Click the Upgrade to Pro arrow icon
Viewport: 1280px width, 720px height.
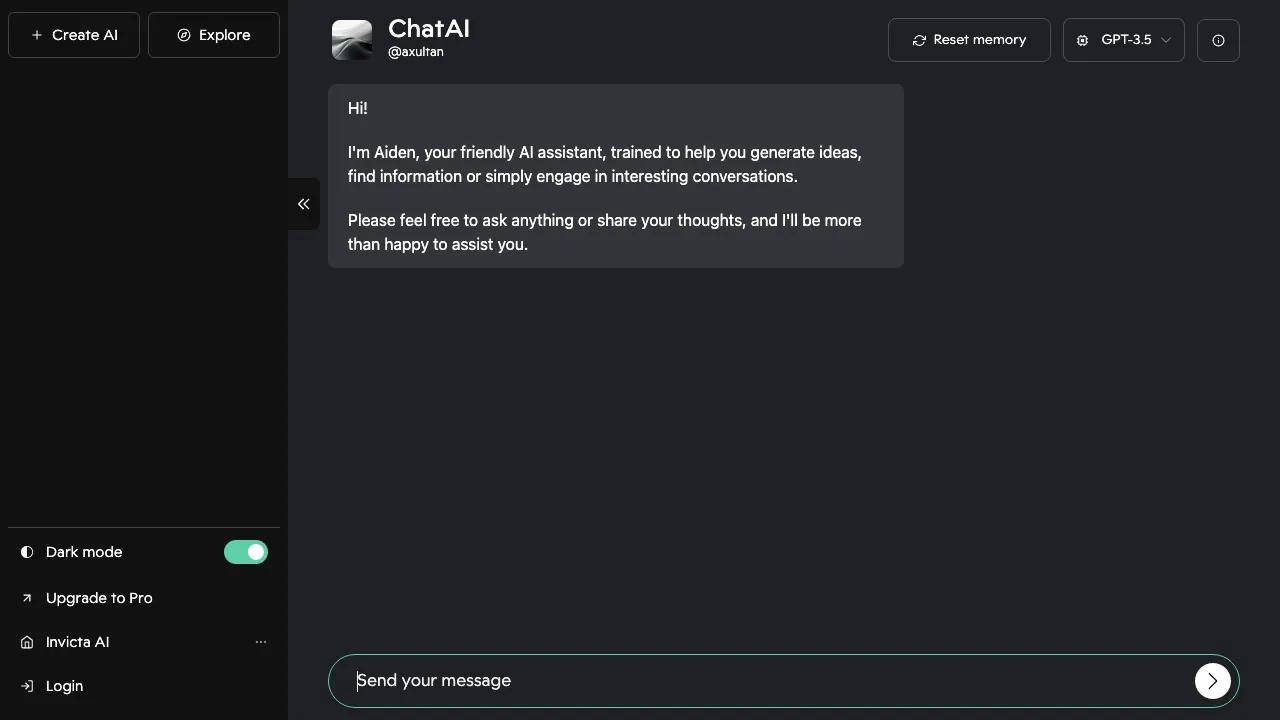(27, 598)
